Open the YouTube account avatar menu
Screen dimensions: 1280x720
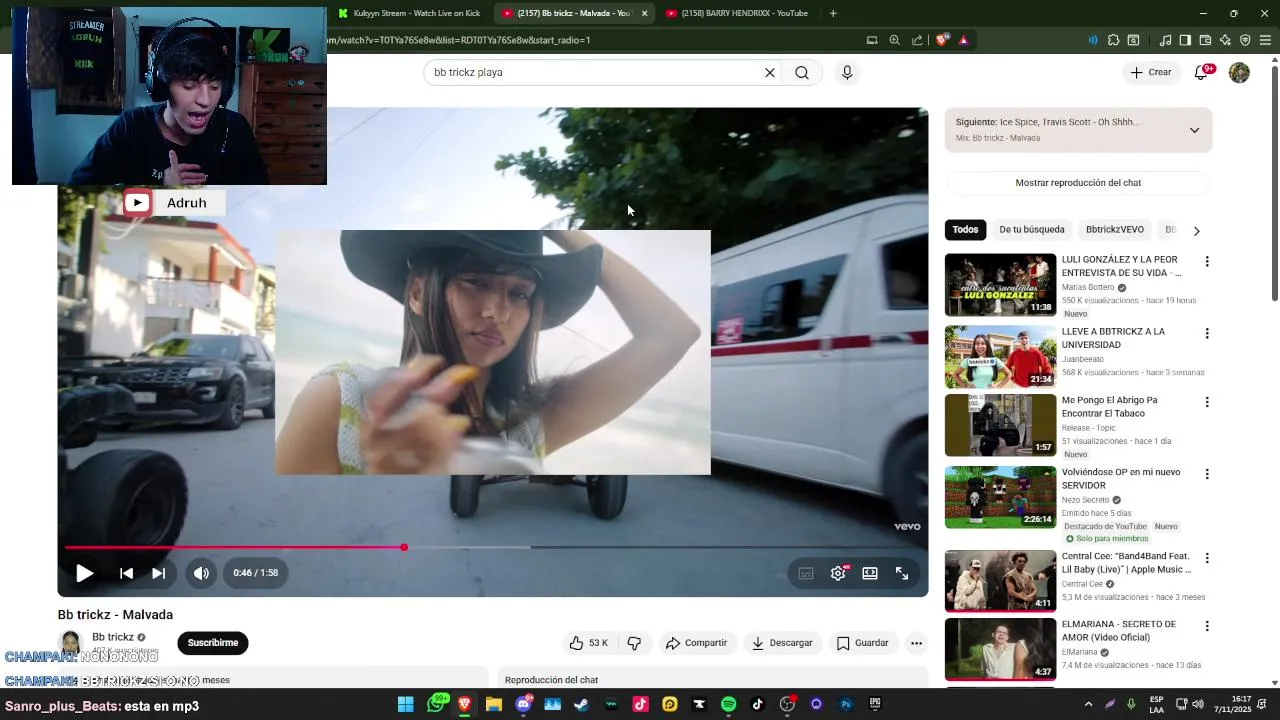click(1239, 72)
